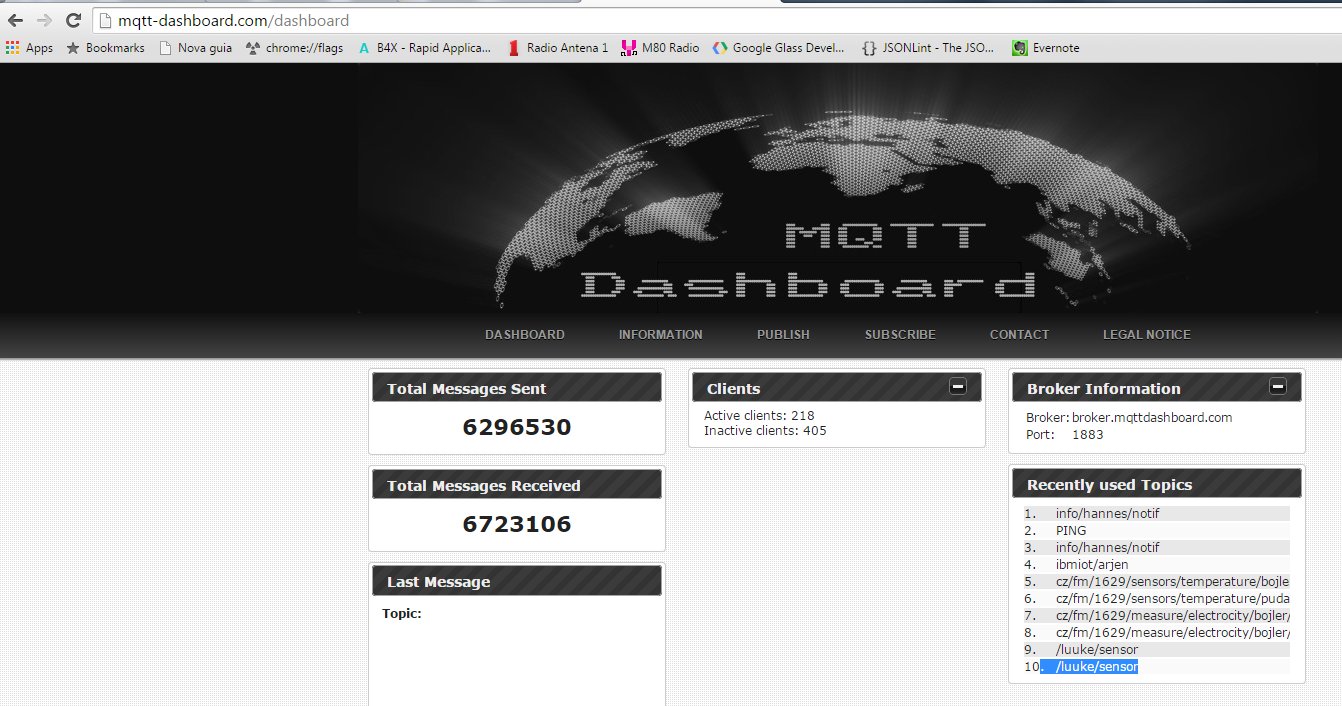The width and height of the screenshot is (1342, 706).
Task: Reload the page with refresh icon
Action: [73, 20]
